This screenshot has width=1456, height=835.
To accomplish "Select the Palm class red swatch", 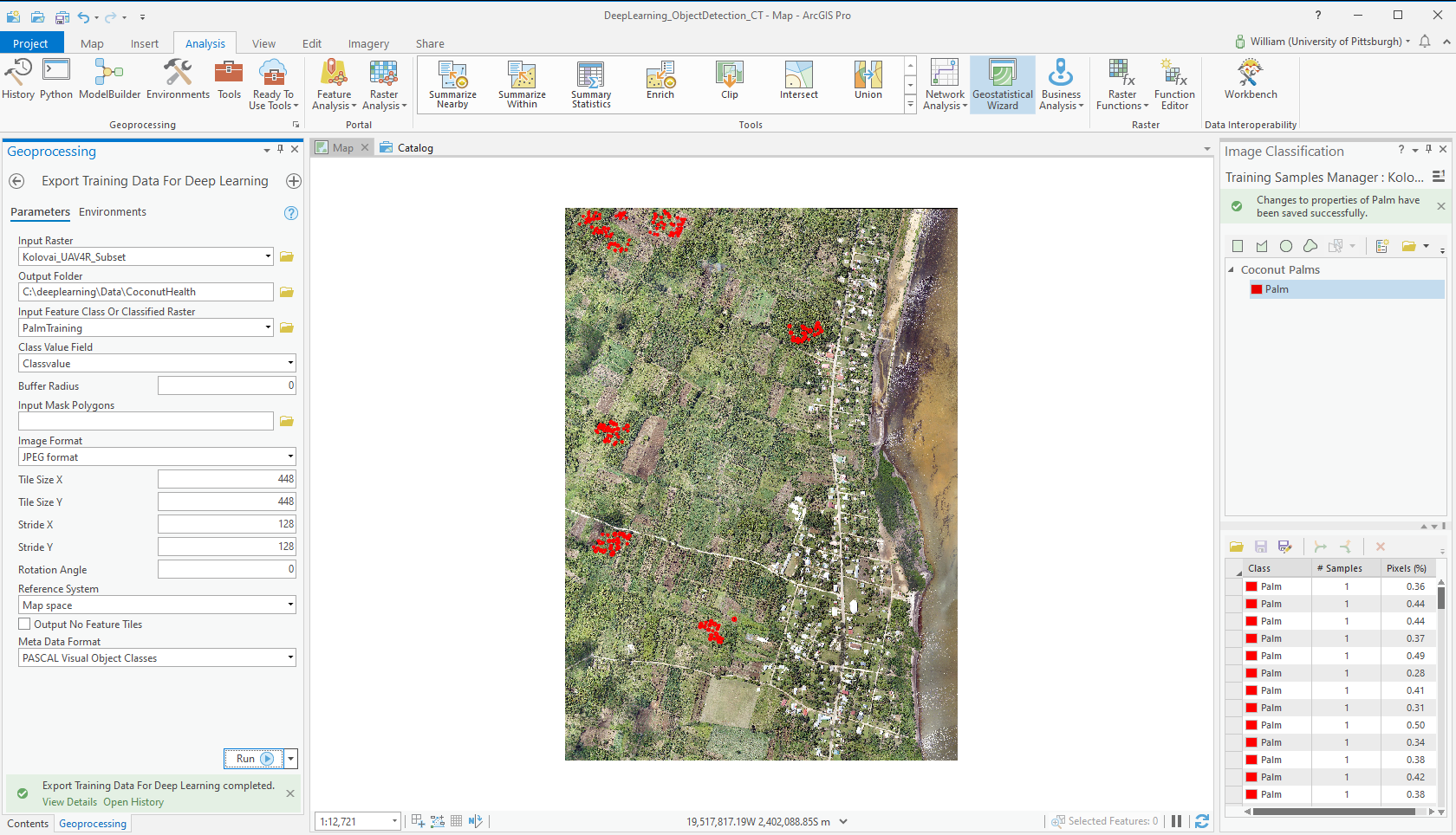I will click(x=1257, y=289).
